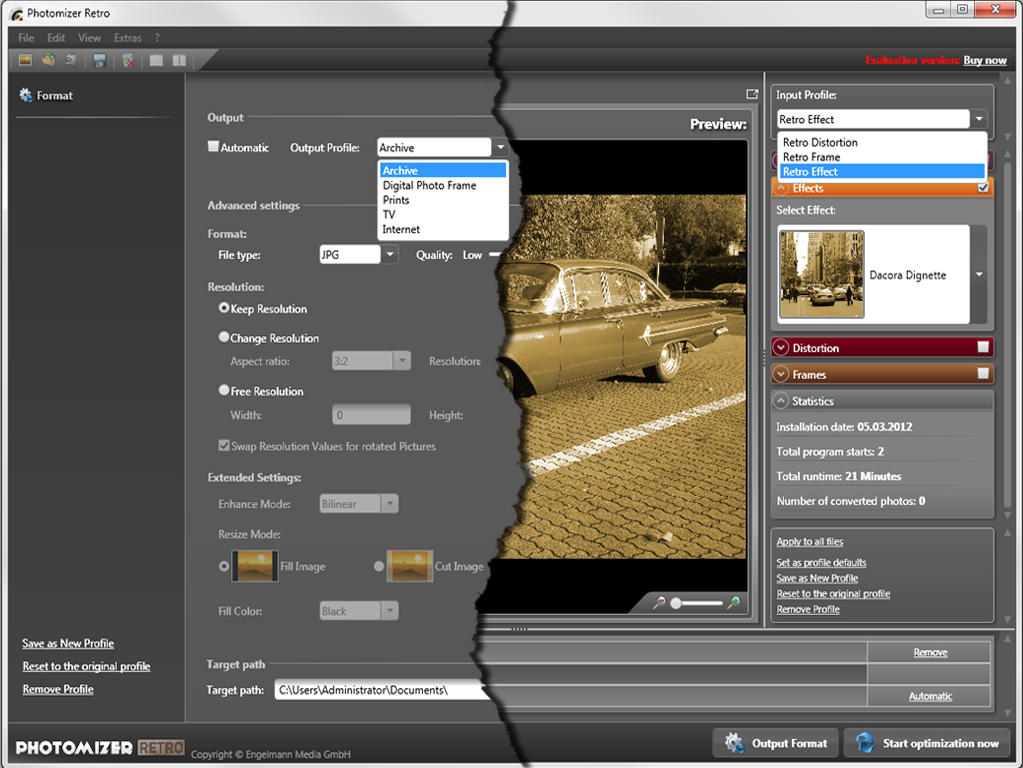Open the View menu
The height and width of the screenshot is (768, 1023).
[90, 38]
